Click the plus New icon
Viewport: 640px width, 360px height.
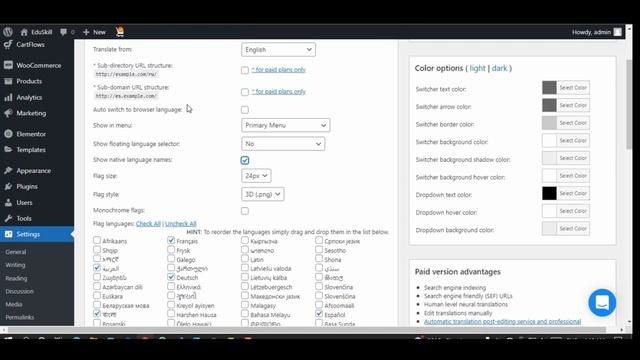pyautogui.click(x=86, y=32)
